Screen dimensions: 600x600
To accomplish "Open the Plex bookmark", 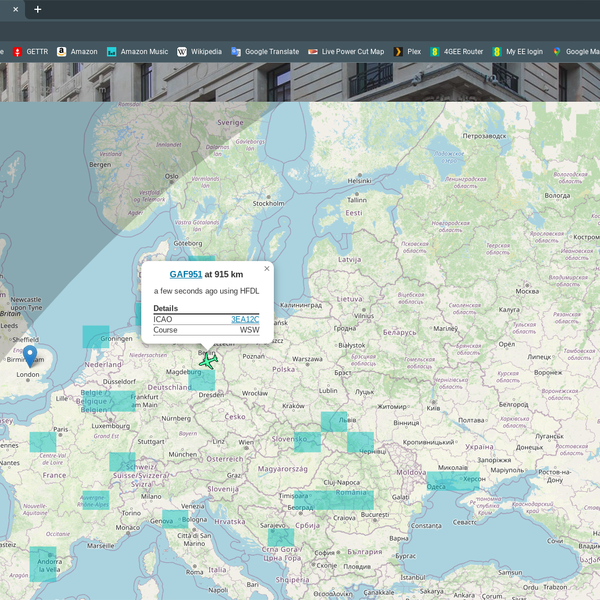I will (407, 51).
